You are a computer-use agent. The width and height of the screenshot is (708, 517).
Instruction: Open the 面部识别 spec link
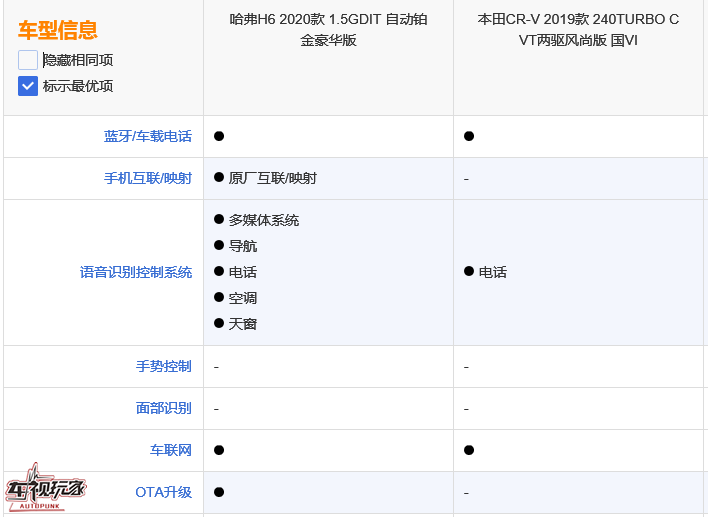click(164, 408)
